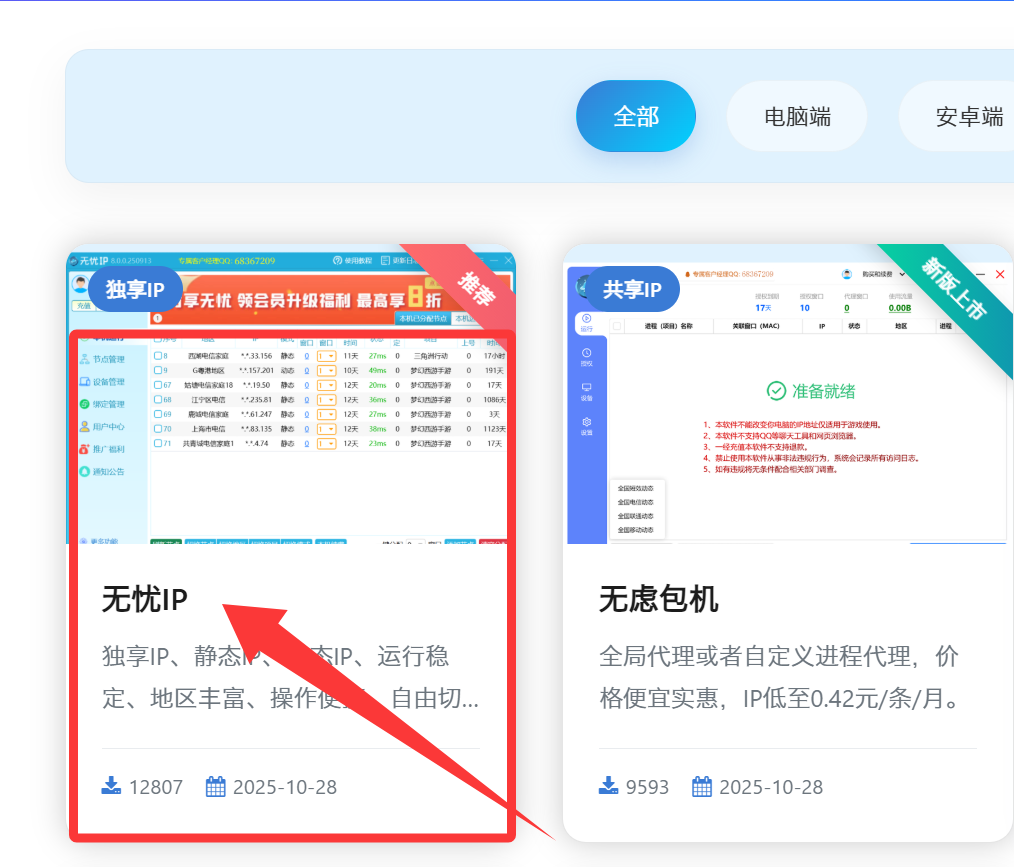Select the 全部 filter tab
1014x867 pixels.
coord(636,116)
